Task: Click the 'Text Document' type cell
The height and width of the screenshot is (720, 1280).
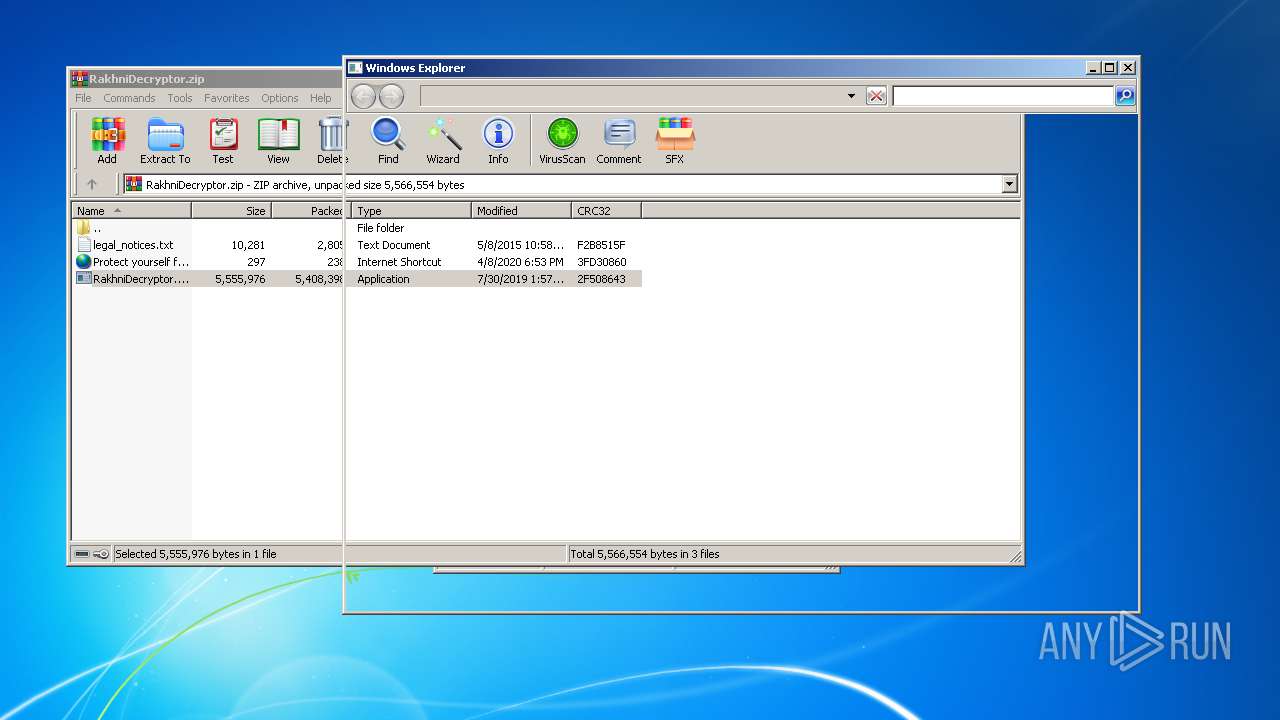Action: [394, 245]
